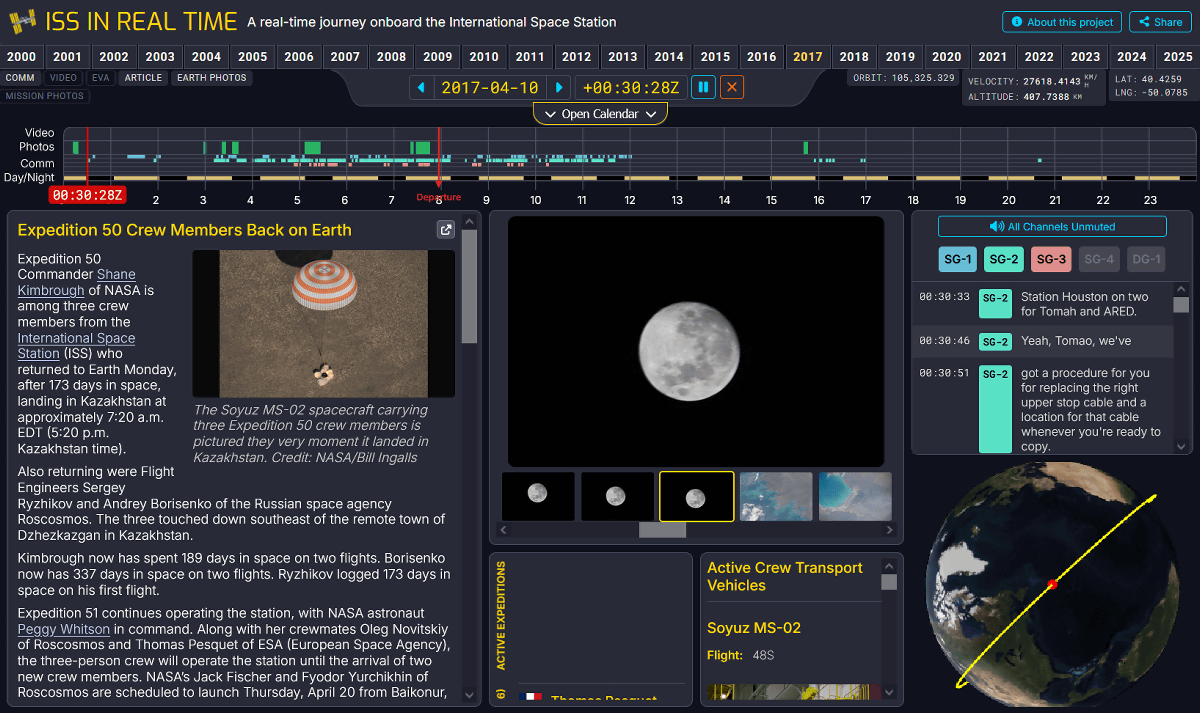Toggle the EARTH PHOTOS filter

click(x=211, y=77)
